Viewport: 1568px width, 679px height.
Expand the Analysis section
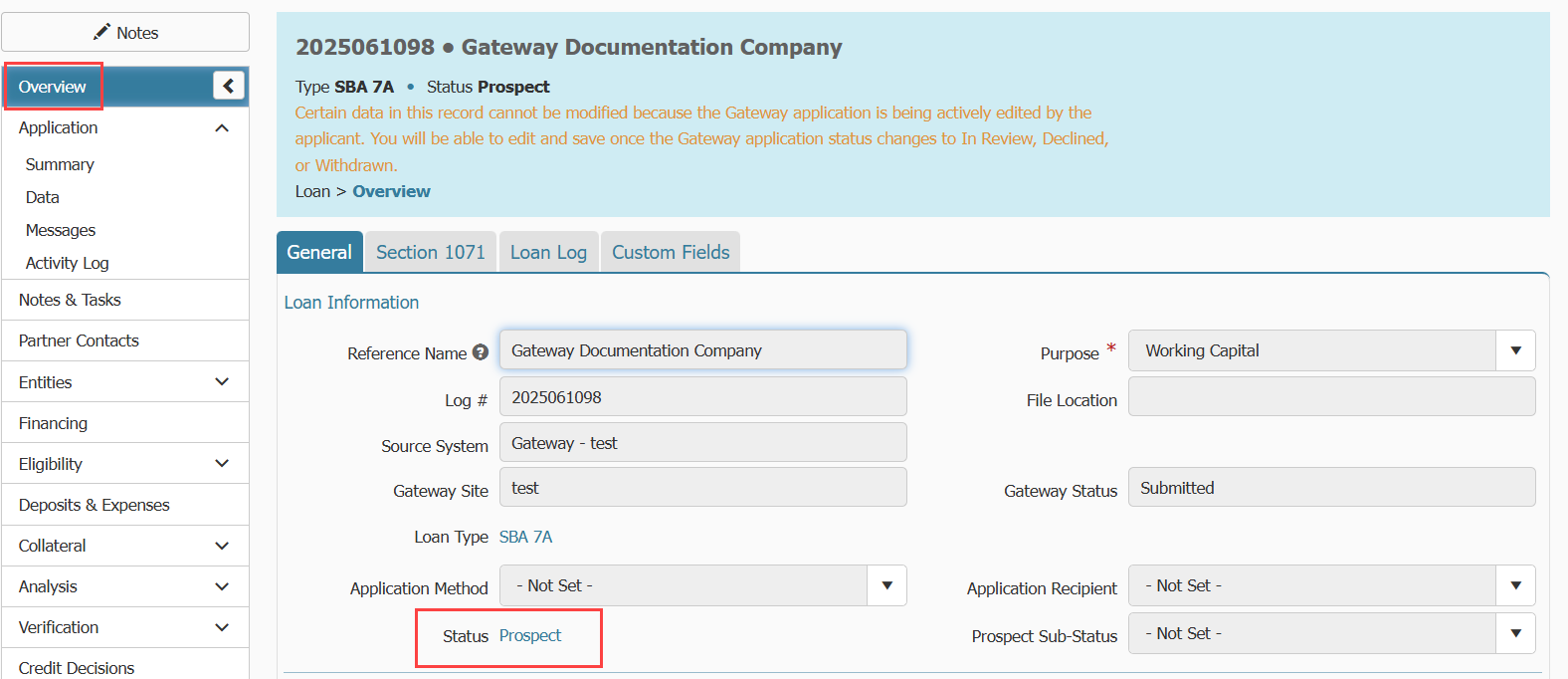click(222, 586)
